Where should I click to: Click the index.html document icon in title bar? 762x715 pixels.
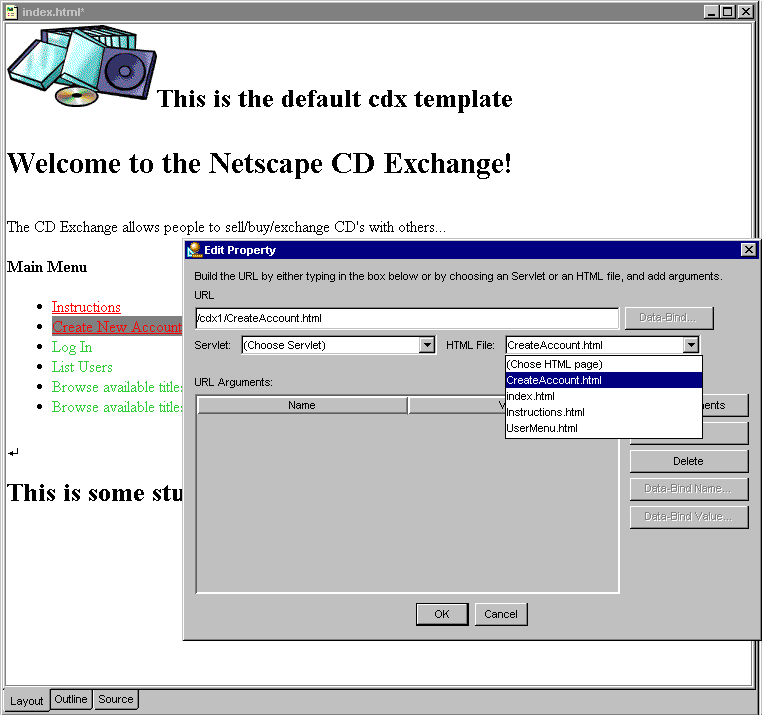tap(11, 12)
